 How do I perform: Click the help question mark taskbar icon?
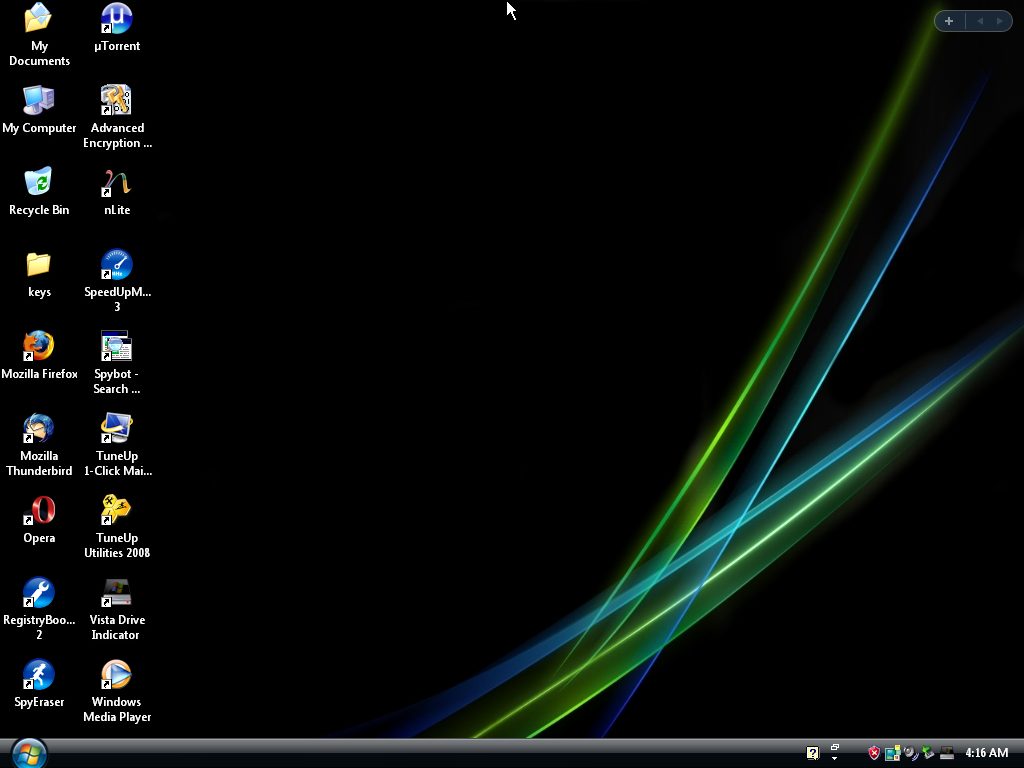click(812, 753)
